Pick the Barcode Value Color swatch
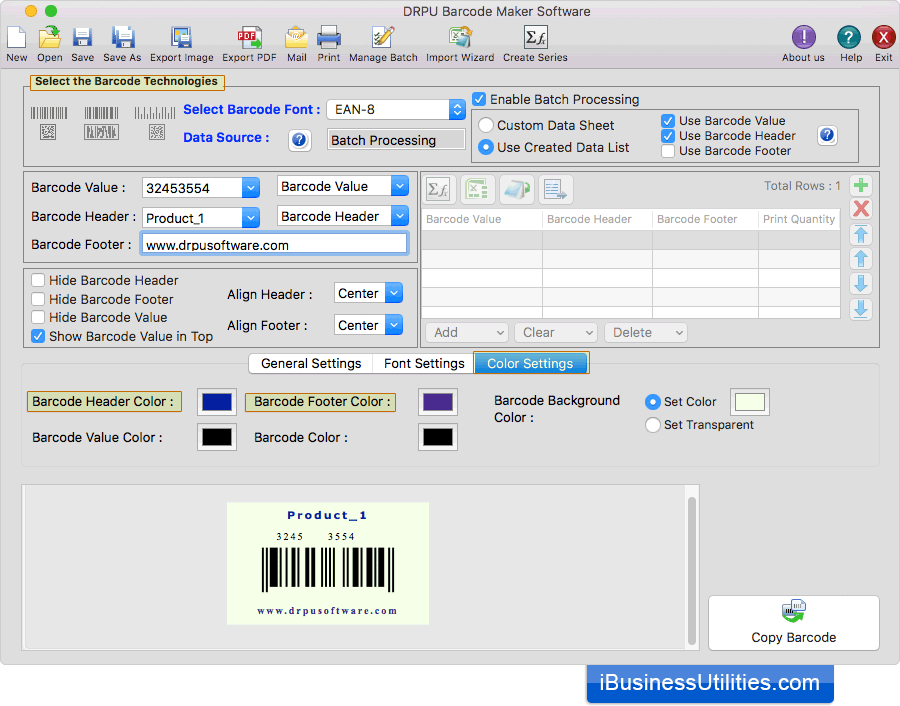 tap(217, 437)
